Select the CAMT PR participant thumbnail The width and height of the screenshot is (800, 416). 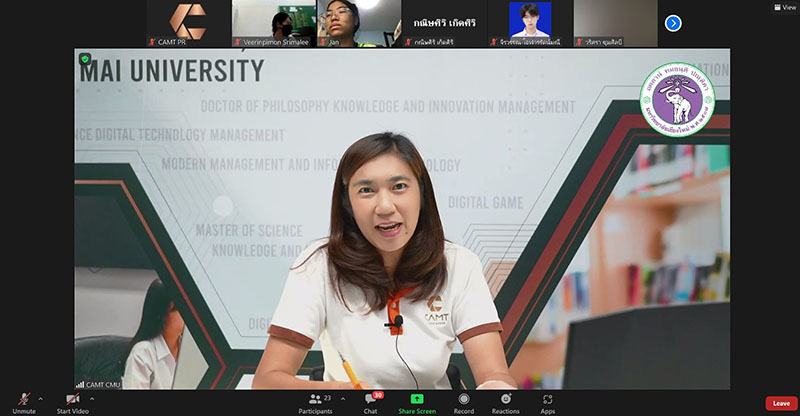[x=188, y=23]
